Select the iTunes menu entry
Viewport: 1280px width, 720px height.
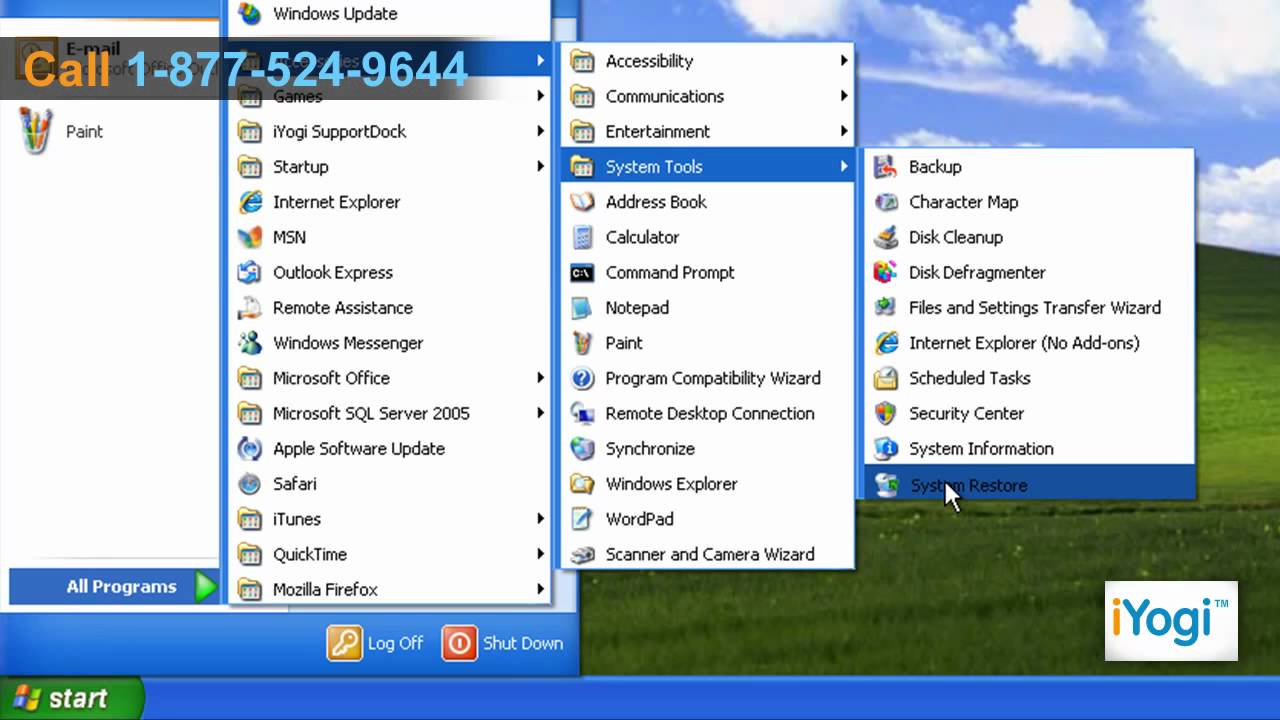click(391, 519)
